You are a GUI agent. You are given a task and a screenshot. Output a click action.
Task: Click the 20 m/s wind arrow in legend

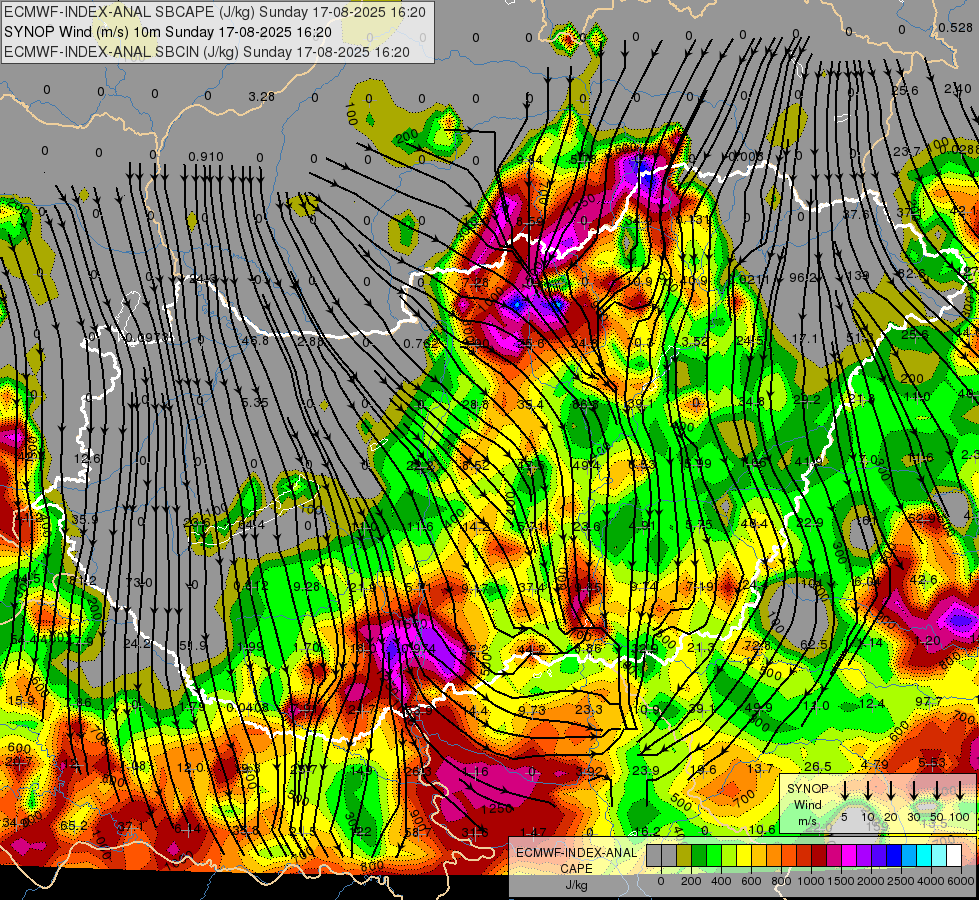tap(891, 791)
